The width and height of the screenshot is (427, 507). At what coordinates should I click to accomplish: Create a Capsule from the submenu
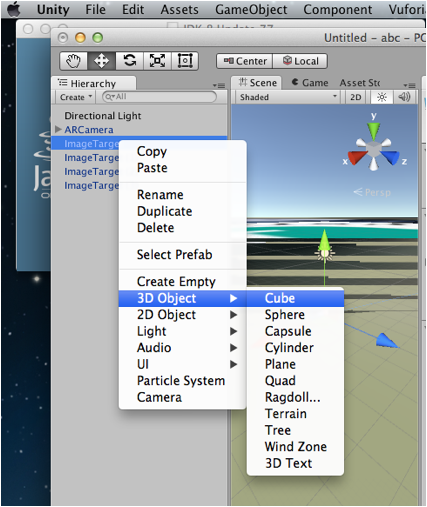pos(295,331)
